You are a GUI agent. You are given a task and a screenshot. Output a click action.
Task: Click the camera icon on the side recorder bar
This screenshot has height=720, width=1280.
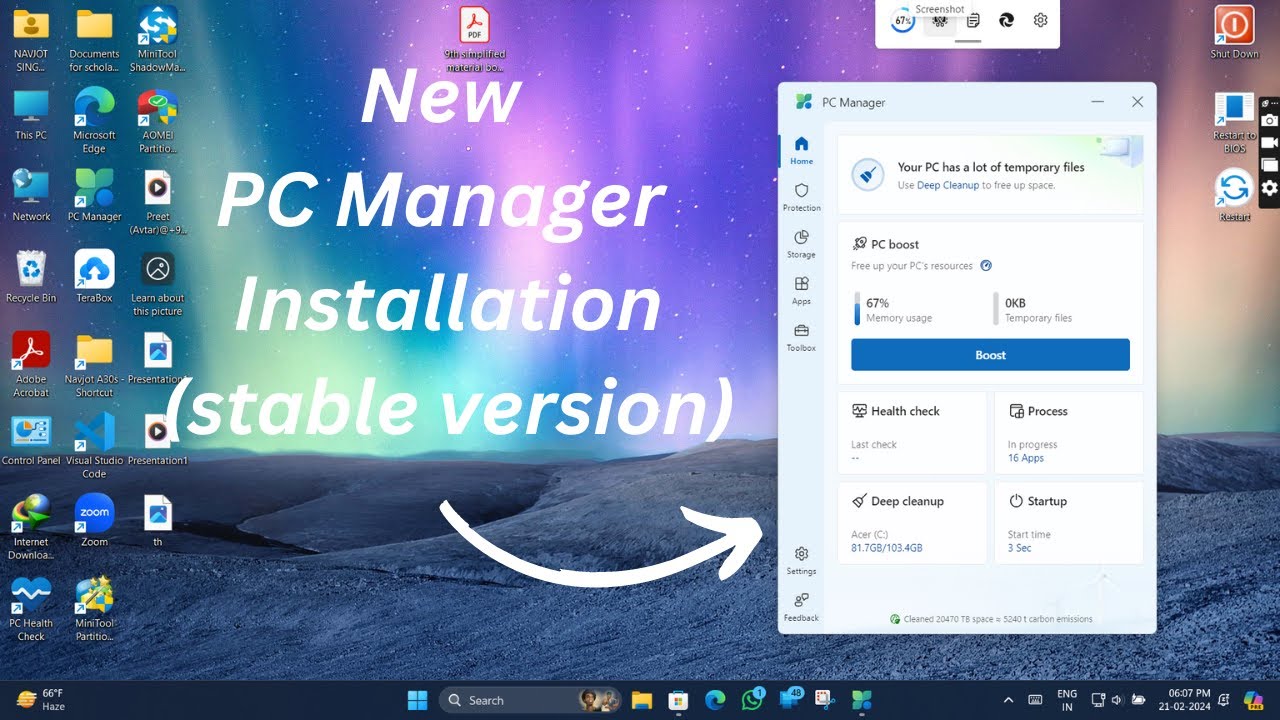pos(1269,120)
